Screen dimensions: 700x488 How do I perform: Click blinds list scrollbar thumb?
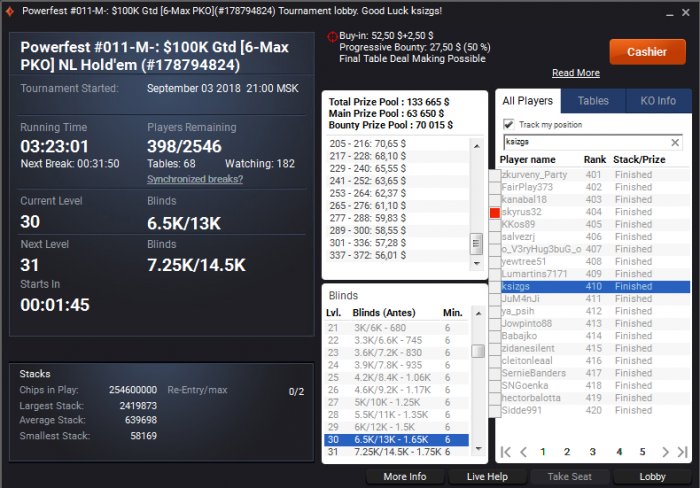[478, 351]
